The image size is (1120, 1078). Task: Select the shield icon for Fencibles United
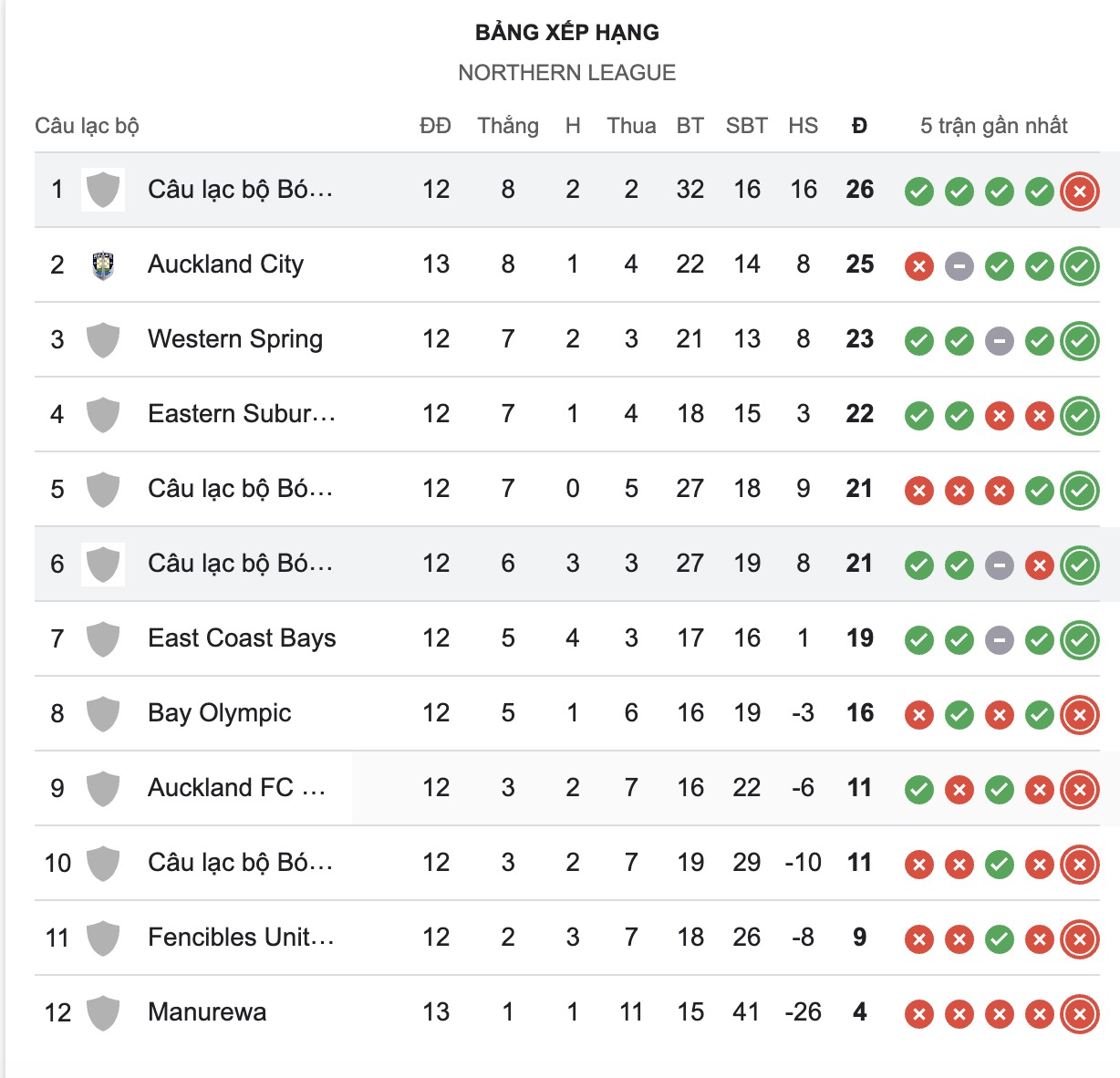pos(103,938)
